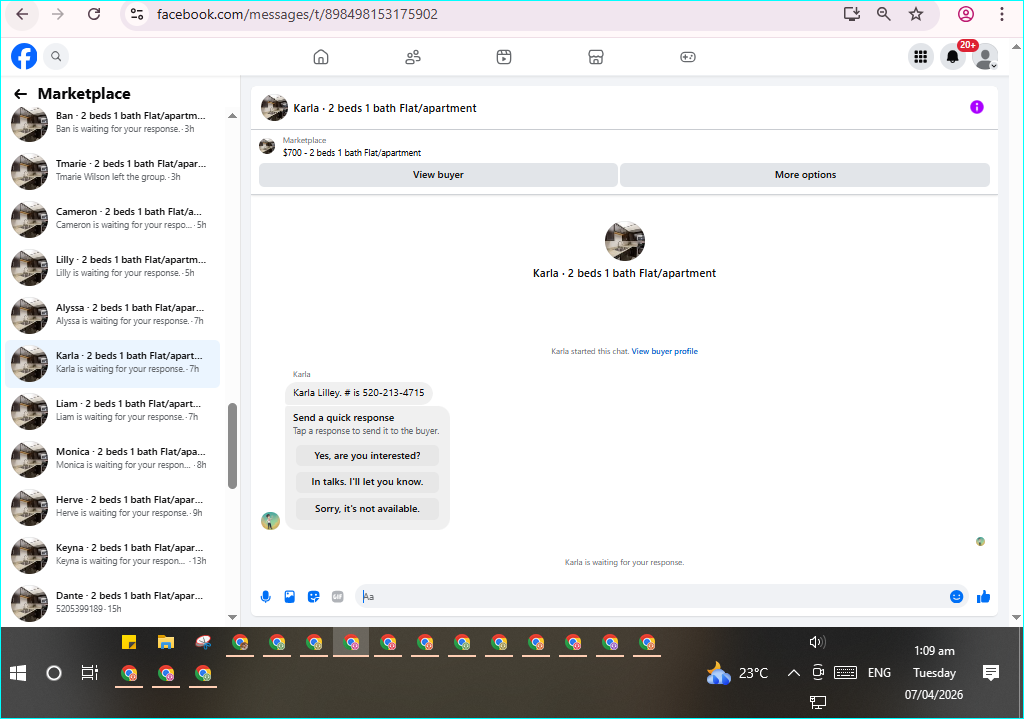Open browser zoom magnifier icon
Screen dimensions: 1024x719
pyautogui.click(x=884, y=14)
